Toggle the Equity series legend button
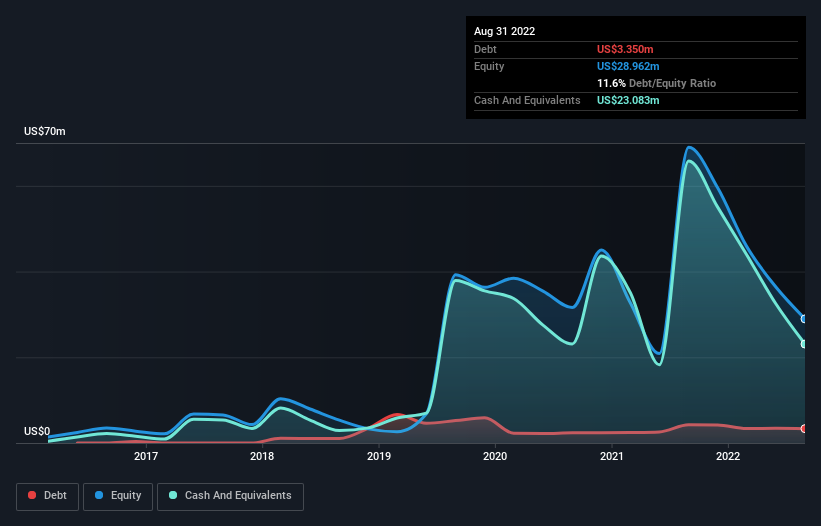 tap(118, 496)
